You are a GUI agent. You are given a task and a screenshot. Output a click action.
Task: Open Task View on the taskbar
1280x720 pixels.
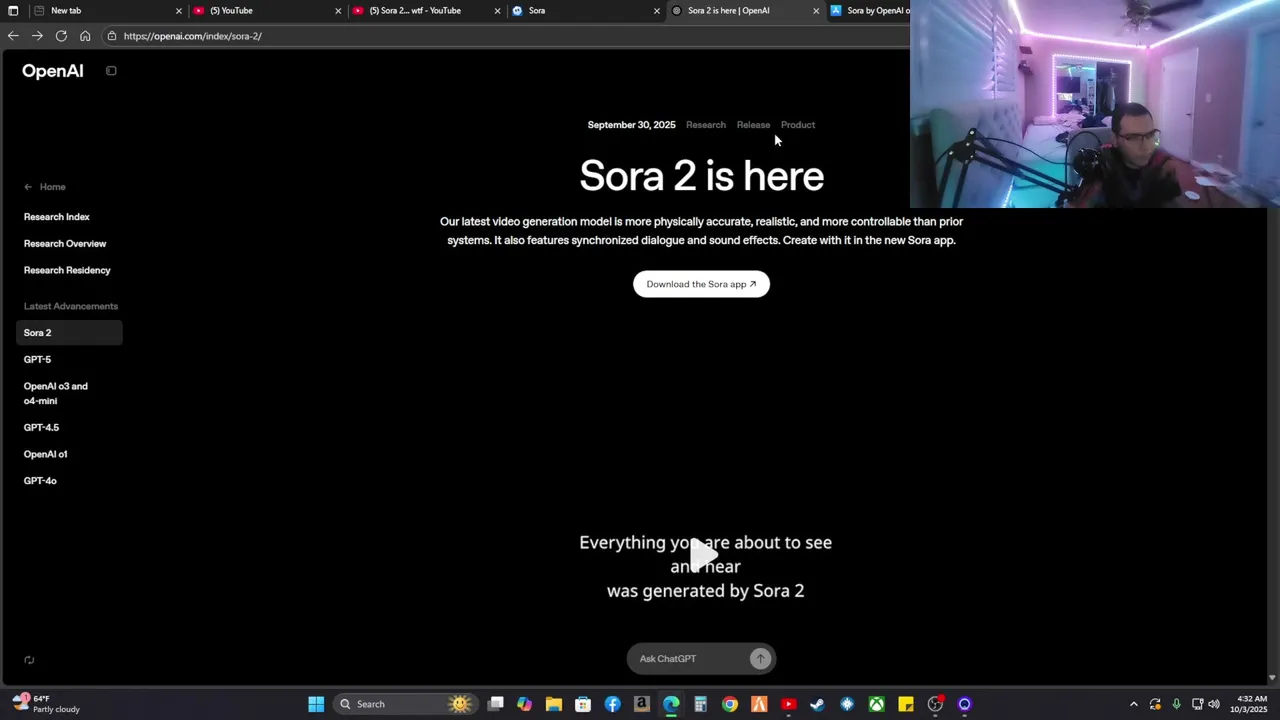coord(496,704)
